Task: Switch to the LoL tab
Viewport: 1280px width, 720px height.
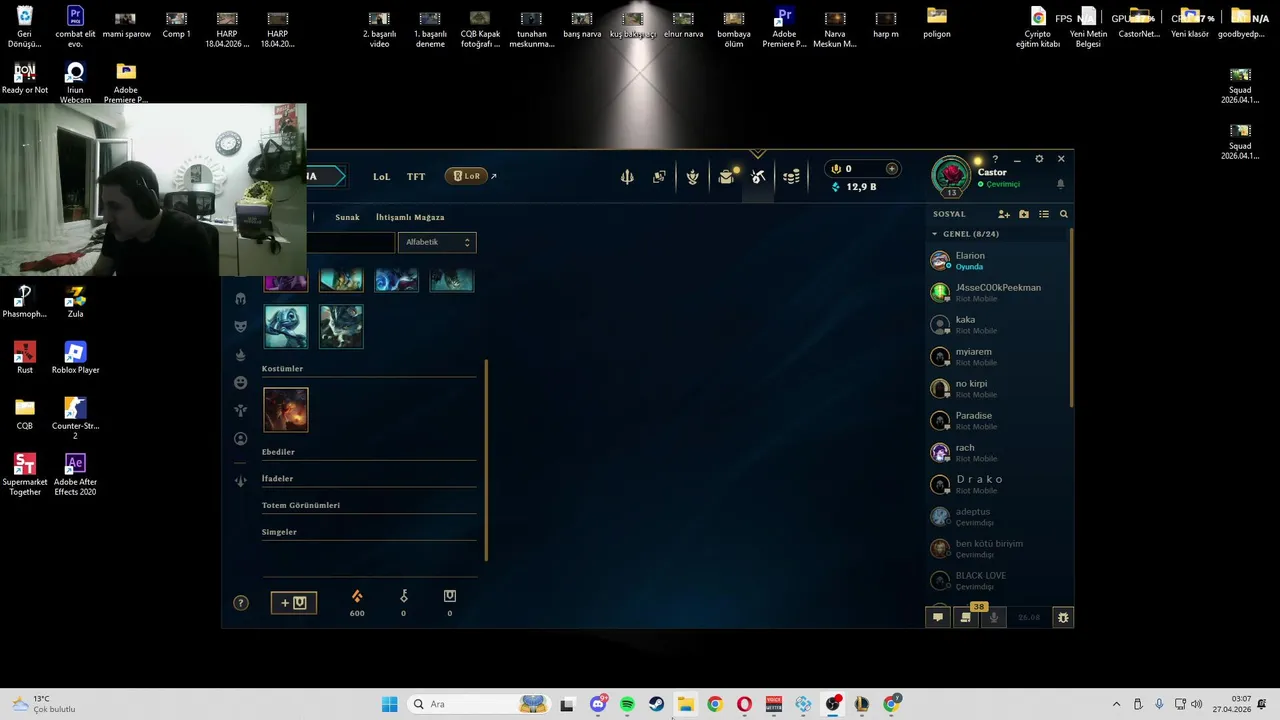Action: 381,177
